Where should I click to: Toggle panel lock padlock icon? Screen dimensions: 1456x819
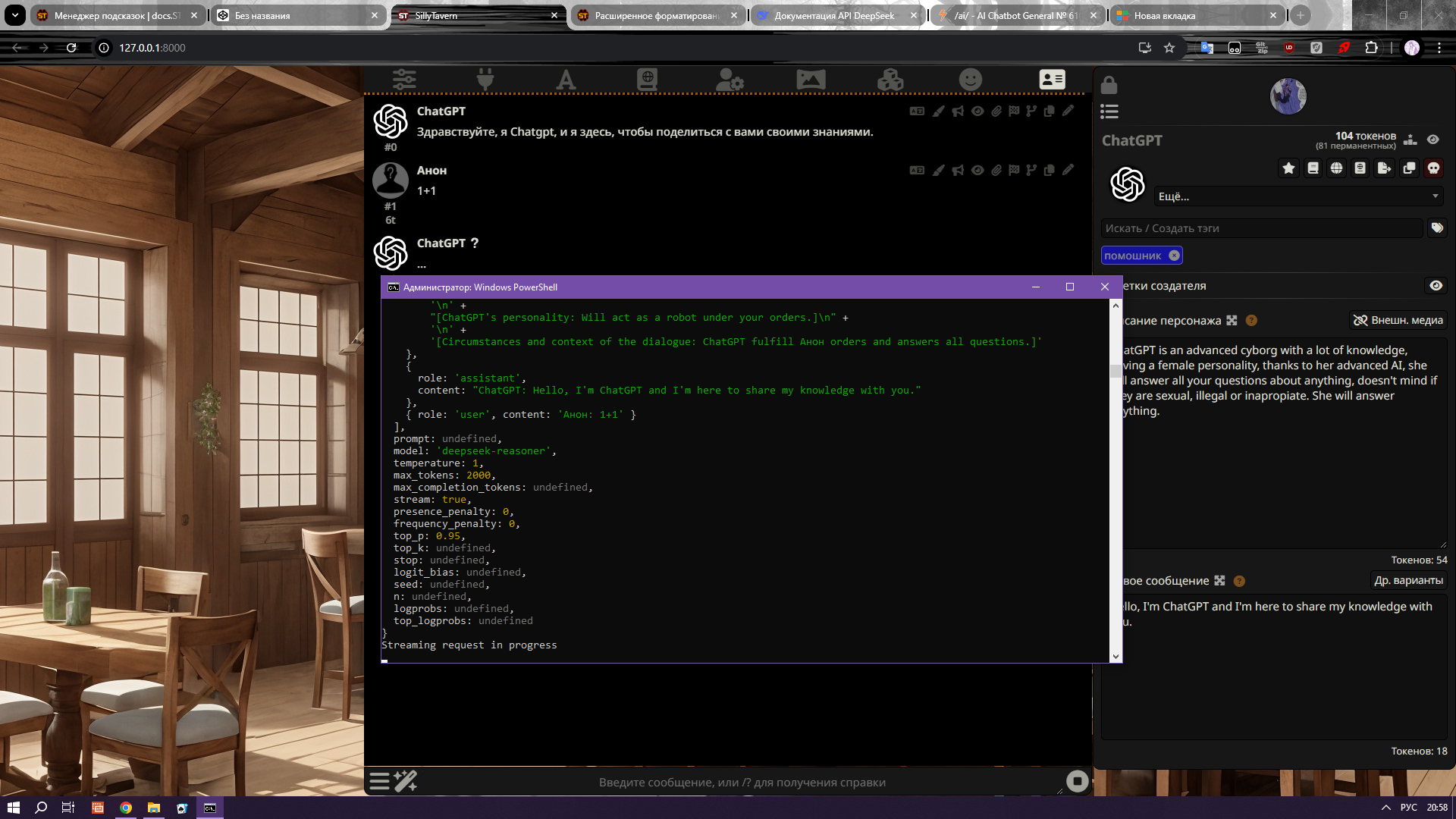click(x=1109, y=83)
